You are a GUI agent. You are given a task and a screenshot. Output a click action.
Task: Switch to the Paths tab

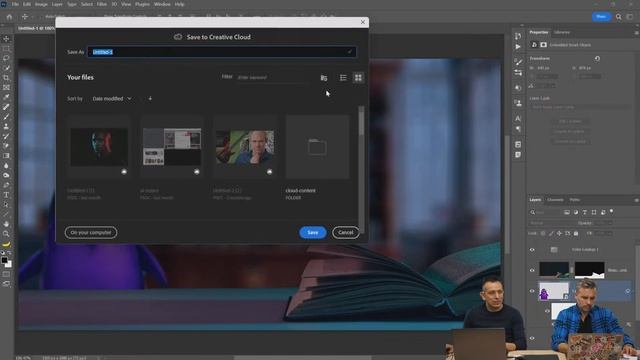tap(575, 200)
